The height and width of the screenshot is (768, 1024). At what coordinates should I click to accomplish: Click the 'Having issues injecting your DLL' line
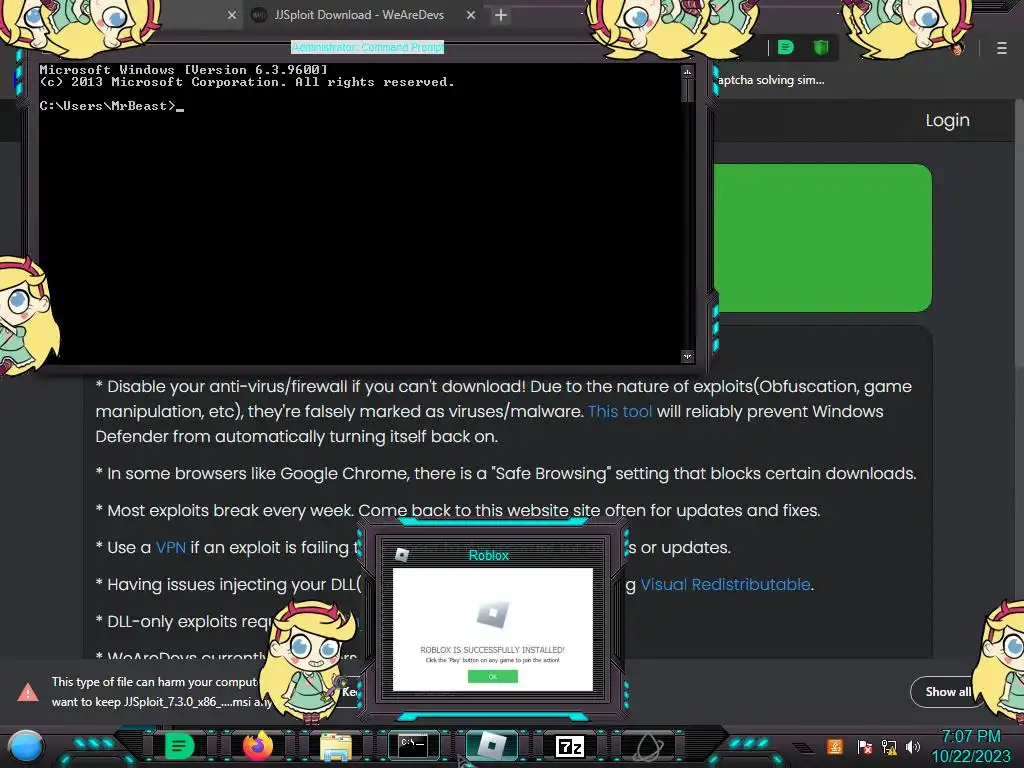229,584
